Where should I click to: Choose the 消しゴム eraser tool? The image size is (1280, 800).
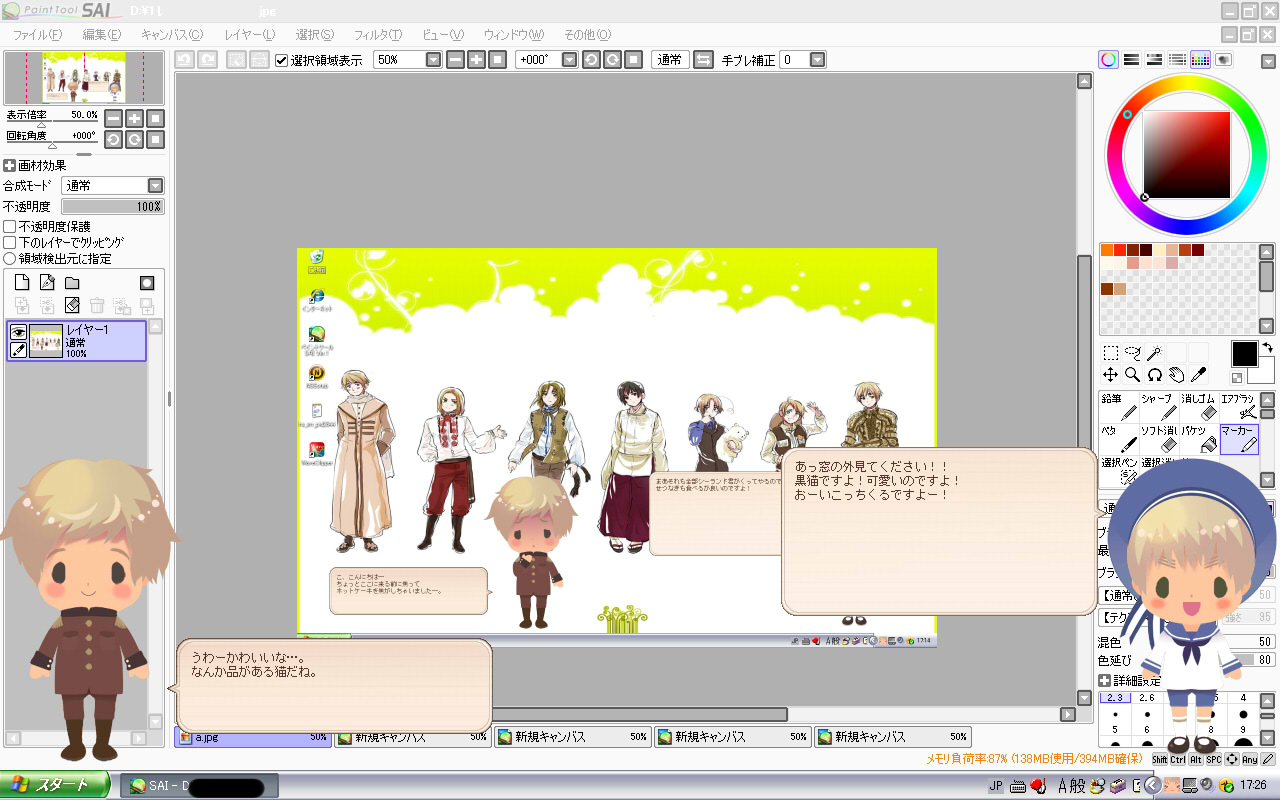[x=1199, y=407]
